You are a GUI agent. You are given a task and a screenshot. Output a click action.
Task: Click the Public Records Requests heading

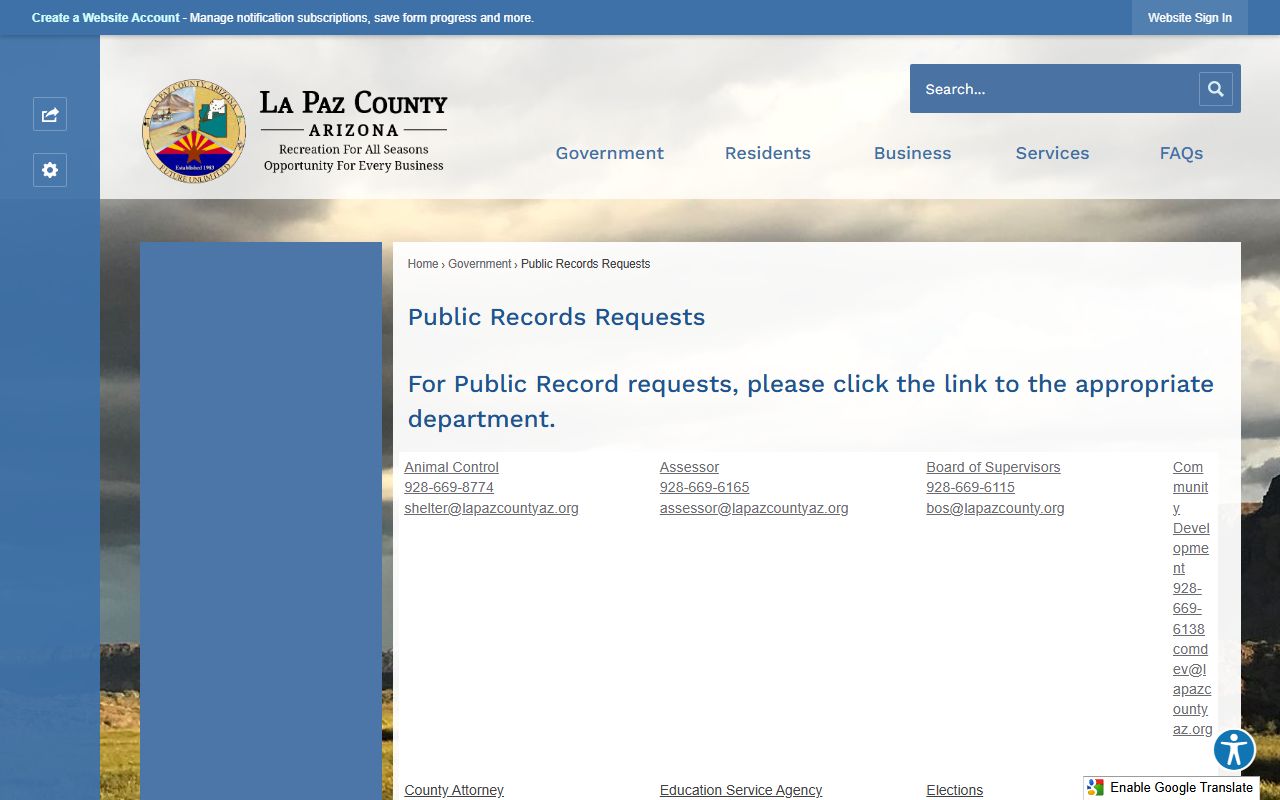(x=556, y=317)
